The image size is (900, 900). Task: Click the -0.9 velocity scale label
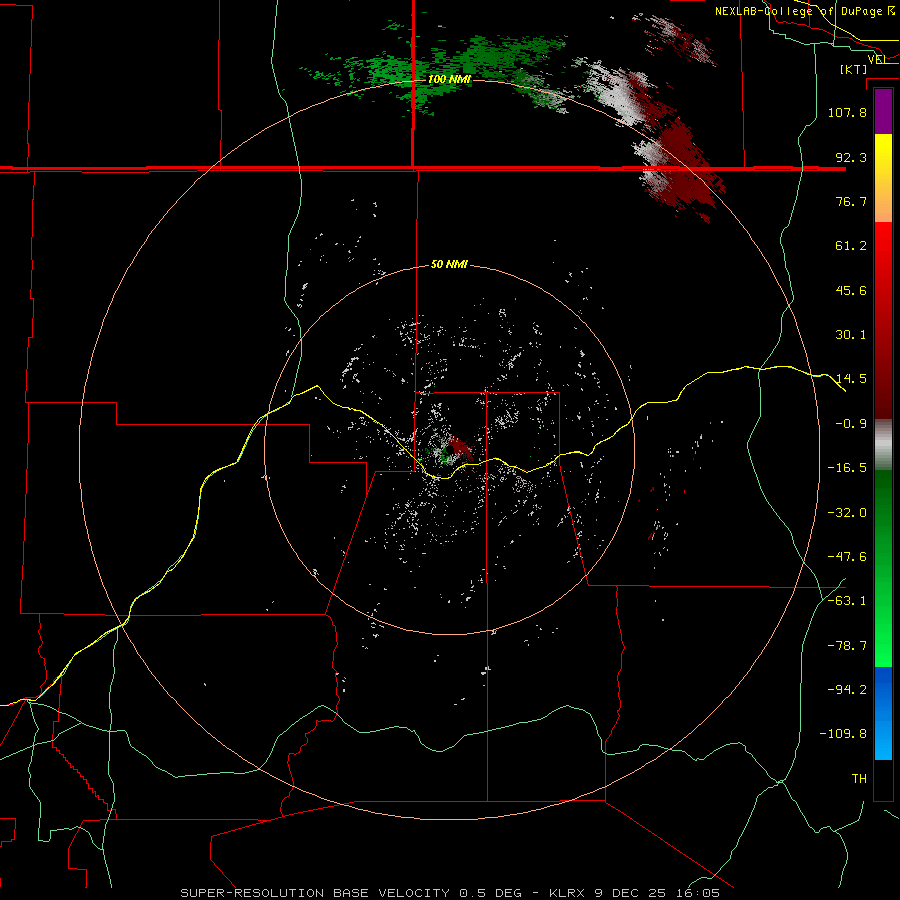point(851,424)
